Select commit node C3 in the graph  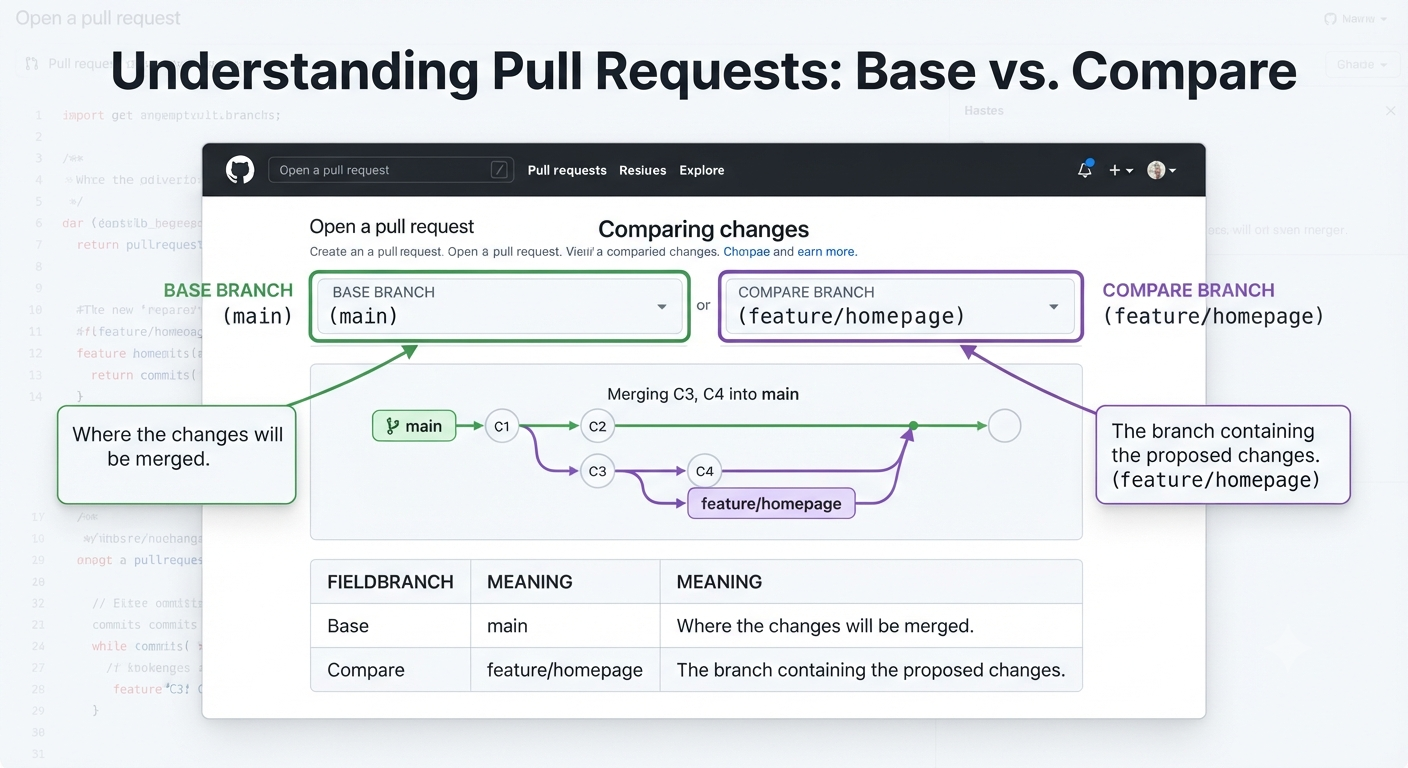pos(597,471)
